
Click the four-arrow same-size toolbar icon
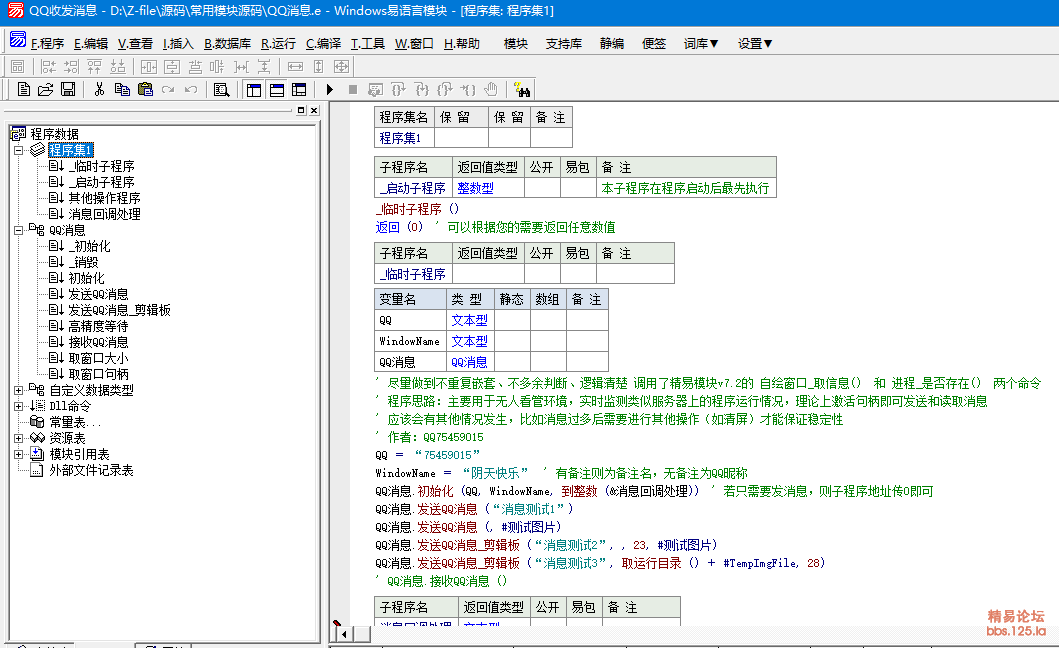point(342,66)
